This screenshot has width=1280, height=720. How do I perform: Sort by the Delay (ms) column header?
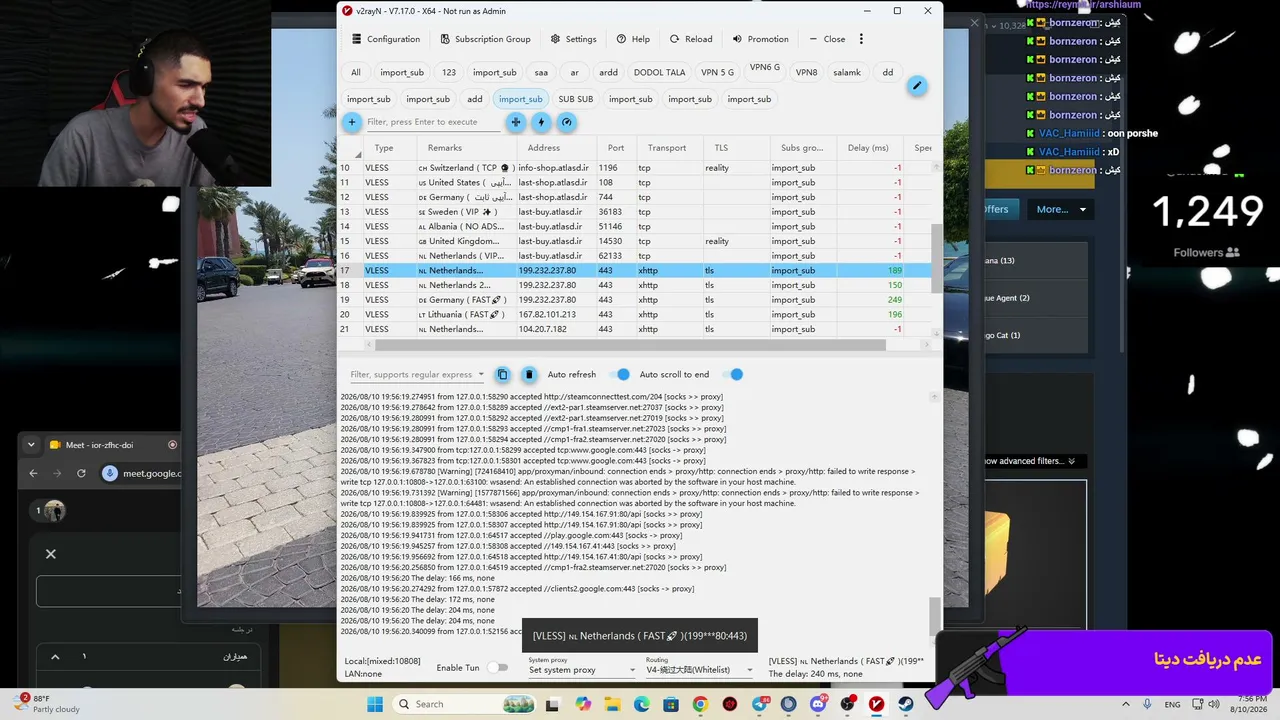(x=867, y=148)
